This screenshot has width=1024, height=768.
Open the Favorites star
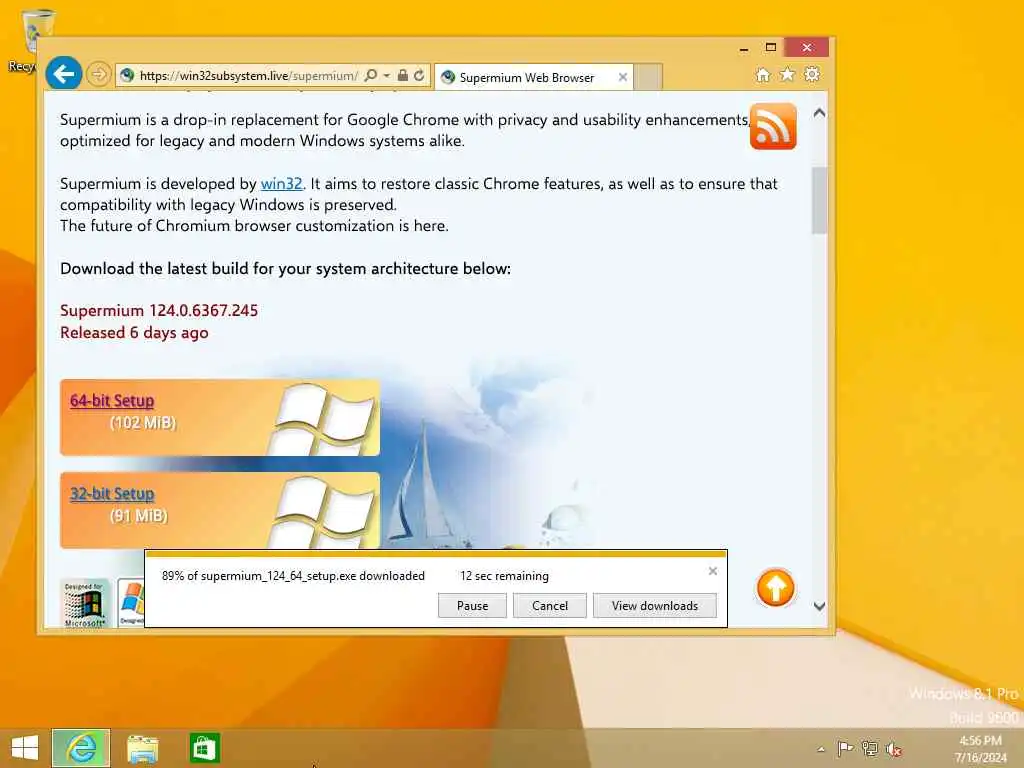click(x=788, y=74)
